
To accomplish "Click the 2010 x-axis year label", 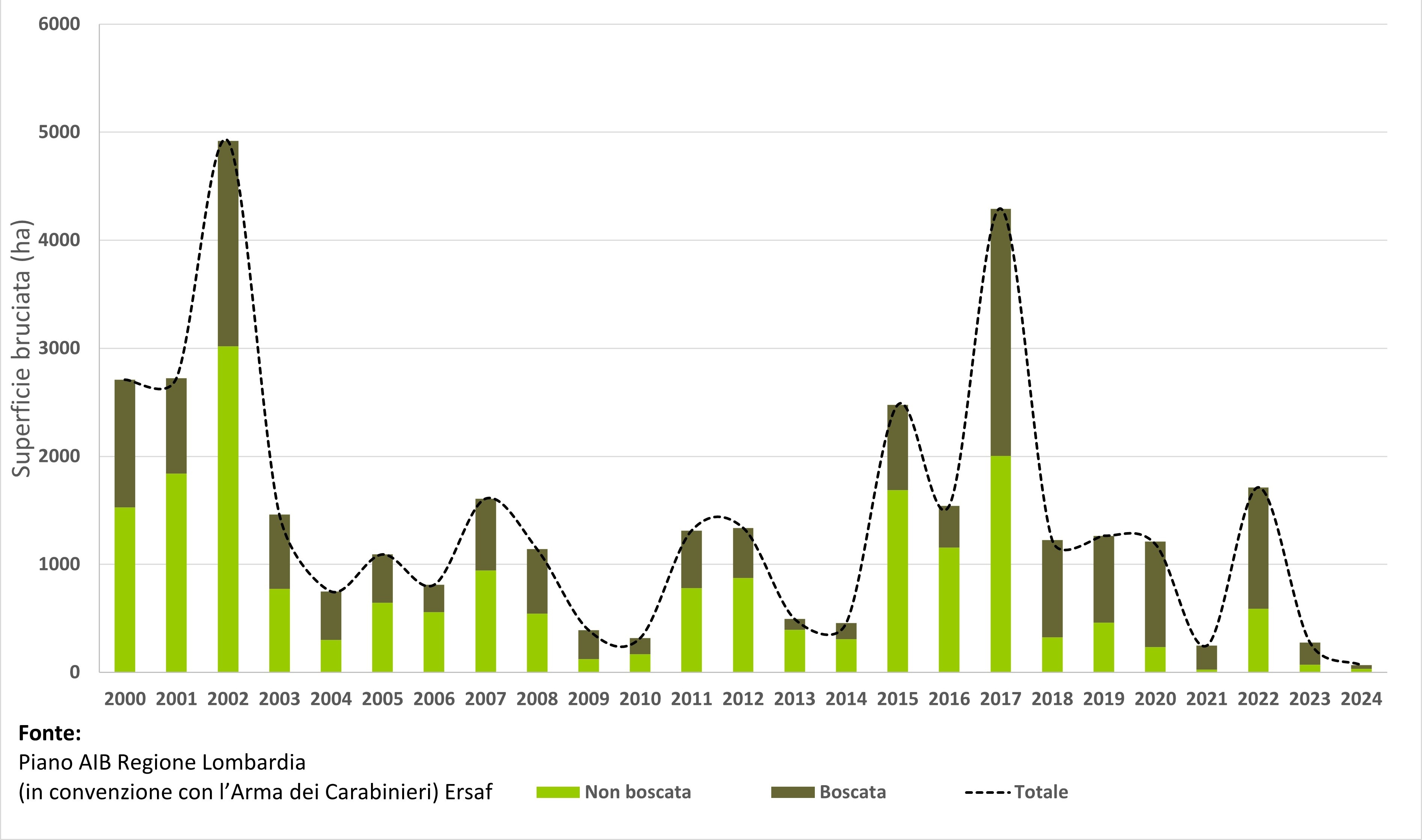I will tap(640, 699).
